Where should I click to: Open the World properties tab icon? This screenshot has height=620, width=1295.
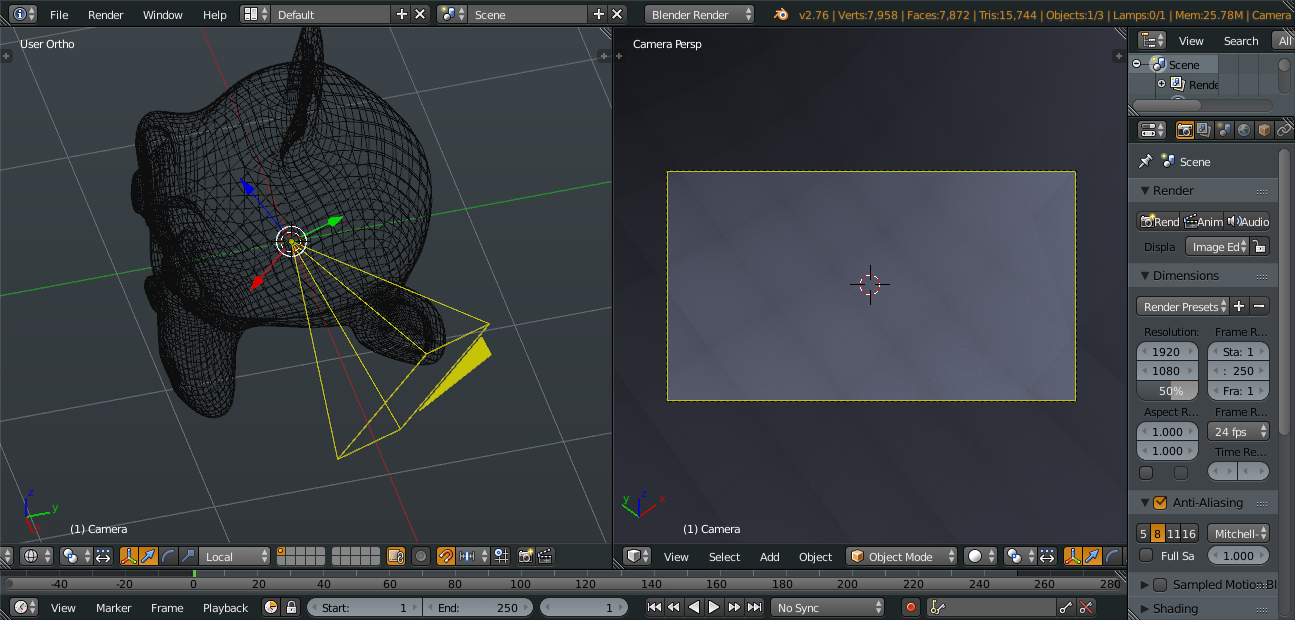(1244, 129)
